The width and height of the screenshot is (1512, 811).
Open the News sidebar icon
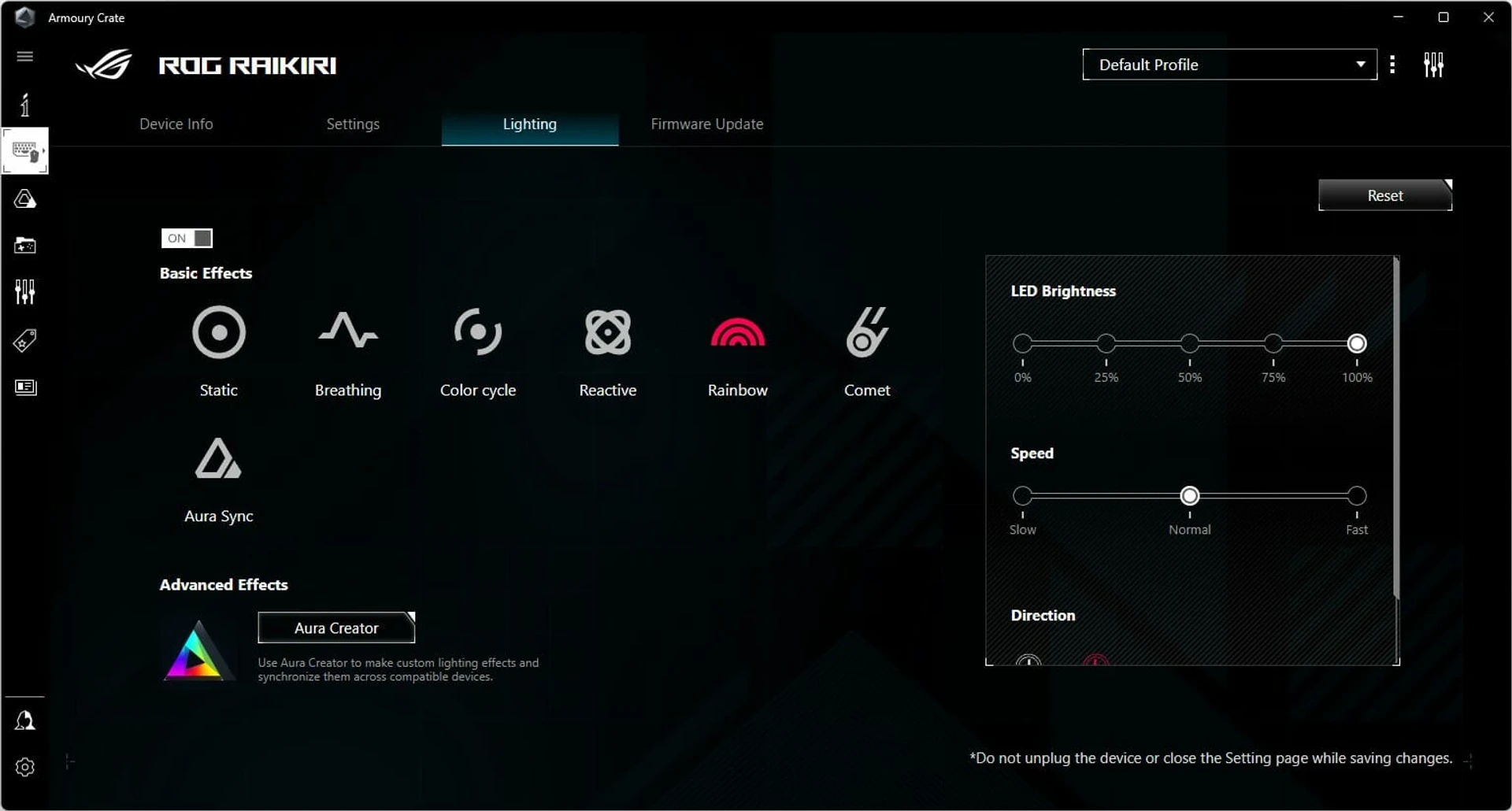click(x=25, y=387)
